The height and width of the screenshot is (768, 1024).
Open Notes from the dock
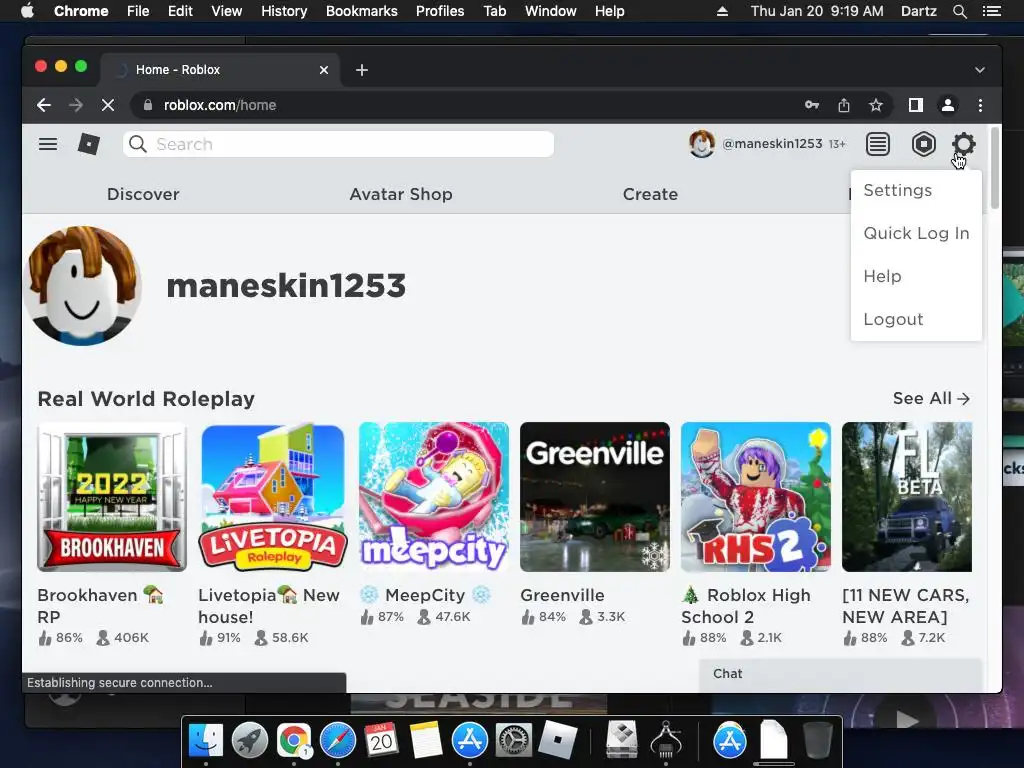(x=426, y=741)
